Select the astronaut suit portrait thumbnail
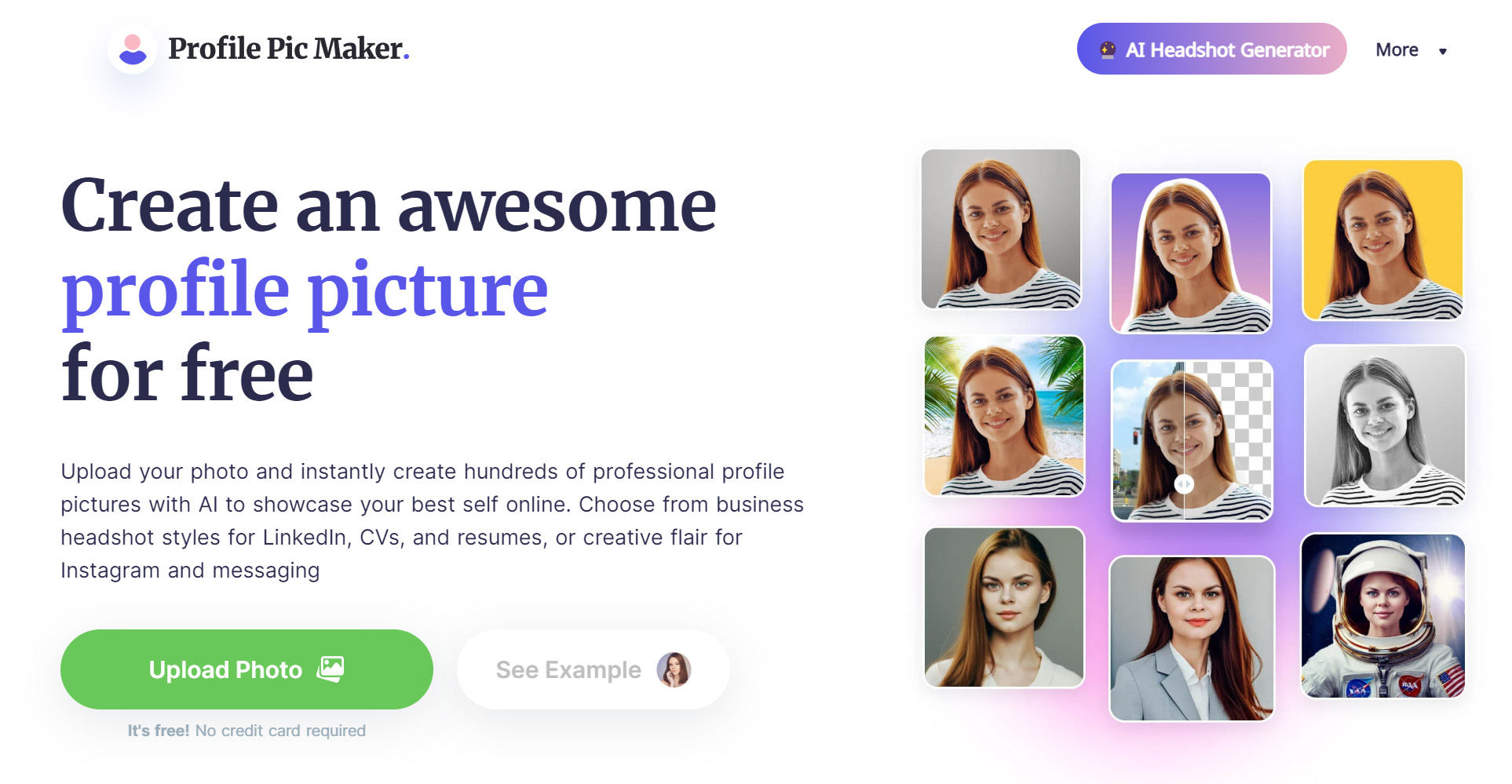1512x784 pixels. point(1382,616)
